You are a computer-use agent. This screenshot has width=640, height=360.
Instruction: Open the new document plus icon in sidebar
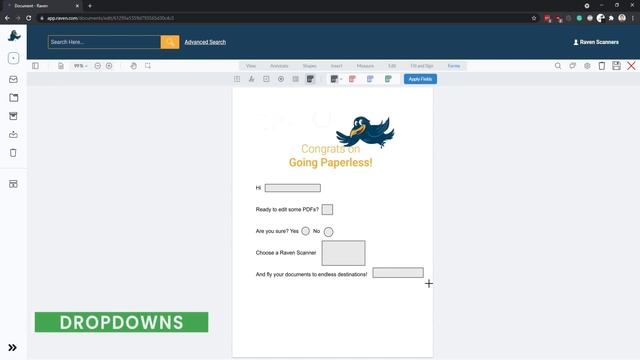tap(13, 58)
